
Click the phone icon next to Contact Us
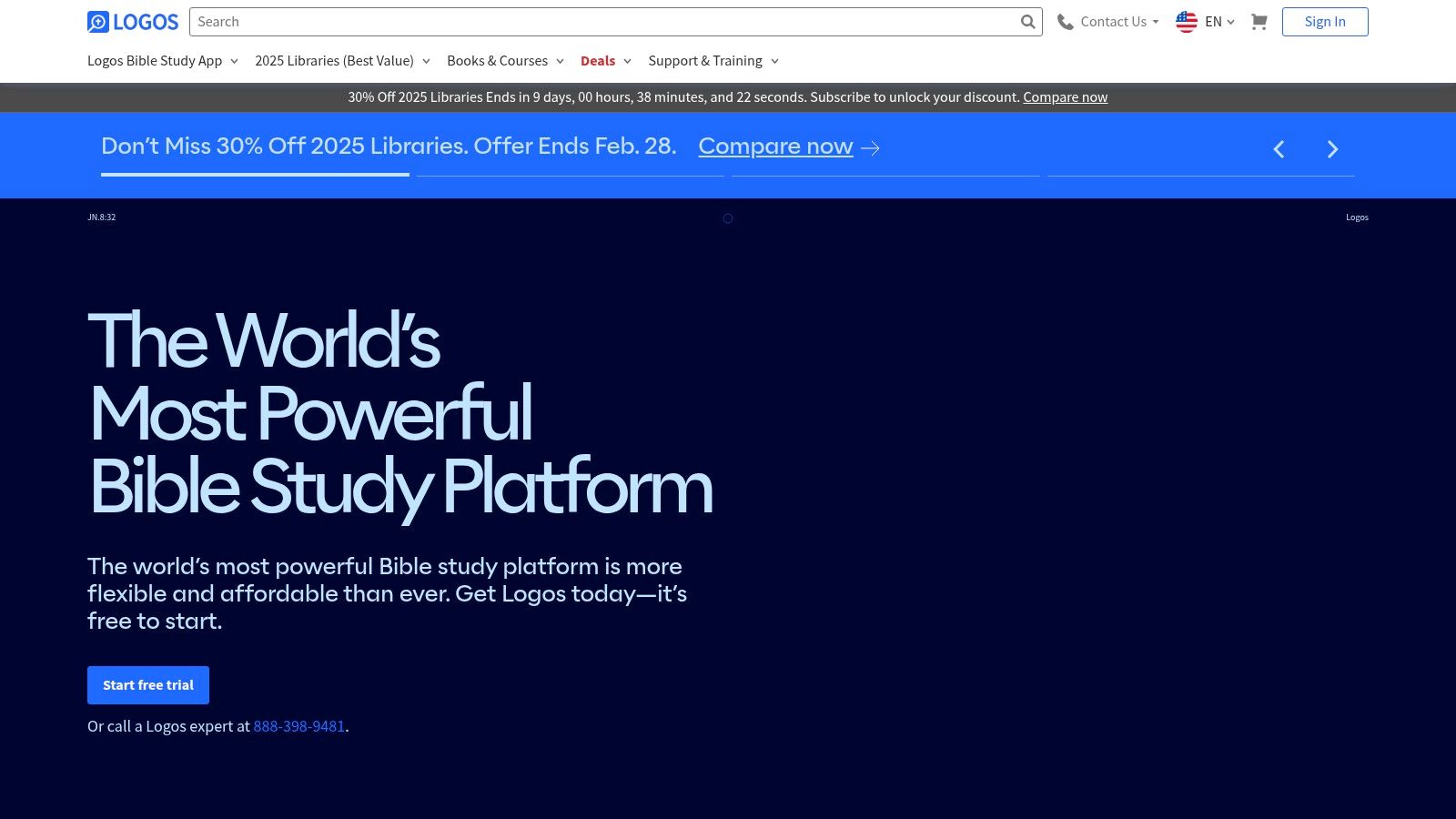[x=1065, y=22]
